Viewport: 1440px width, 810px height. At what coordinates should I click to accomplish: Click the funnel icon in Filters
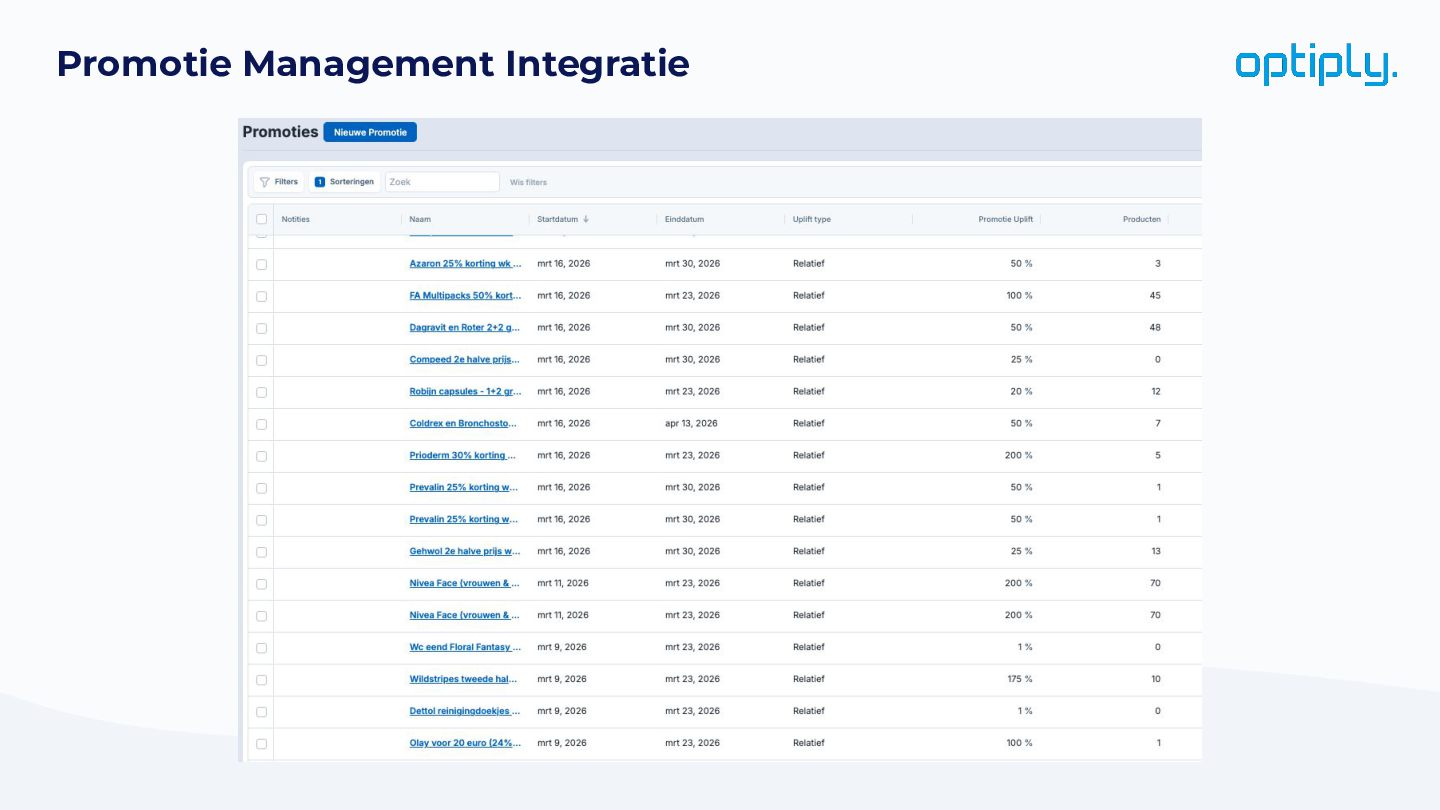[265, 182]
